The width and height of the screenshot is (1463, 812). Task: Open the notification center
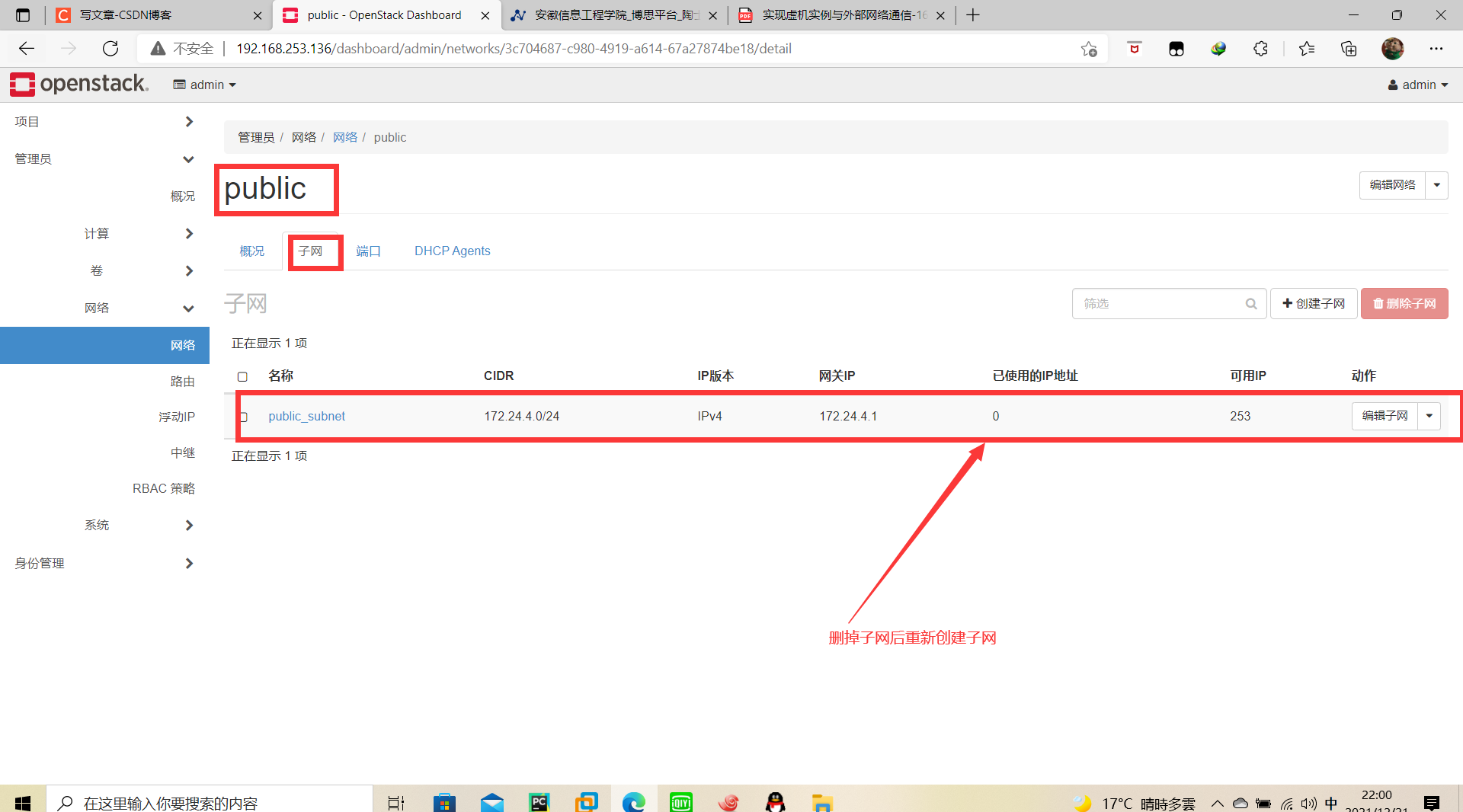1432,803
